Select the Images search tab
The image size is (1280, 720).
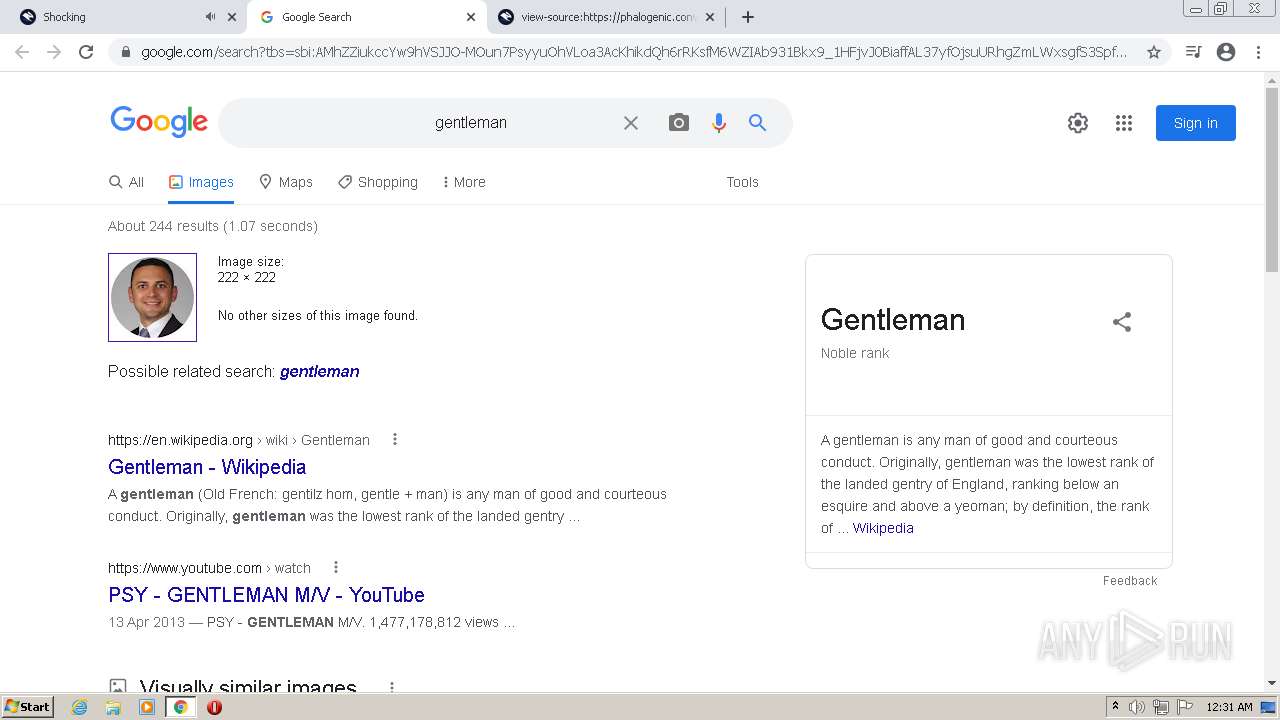point(201,182)
